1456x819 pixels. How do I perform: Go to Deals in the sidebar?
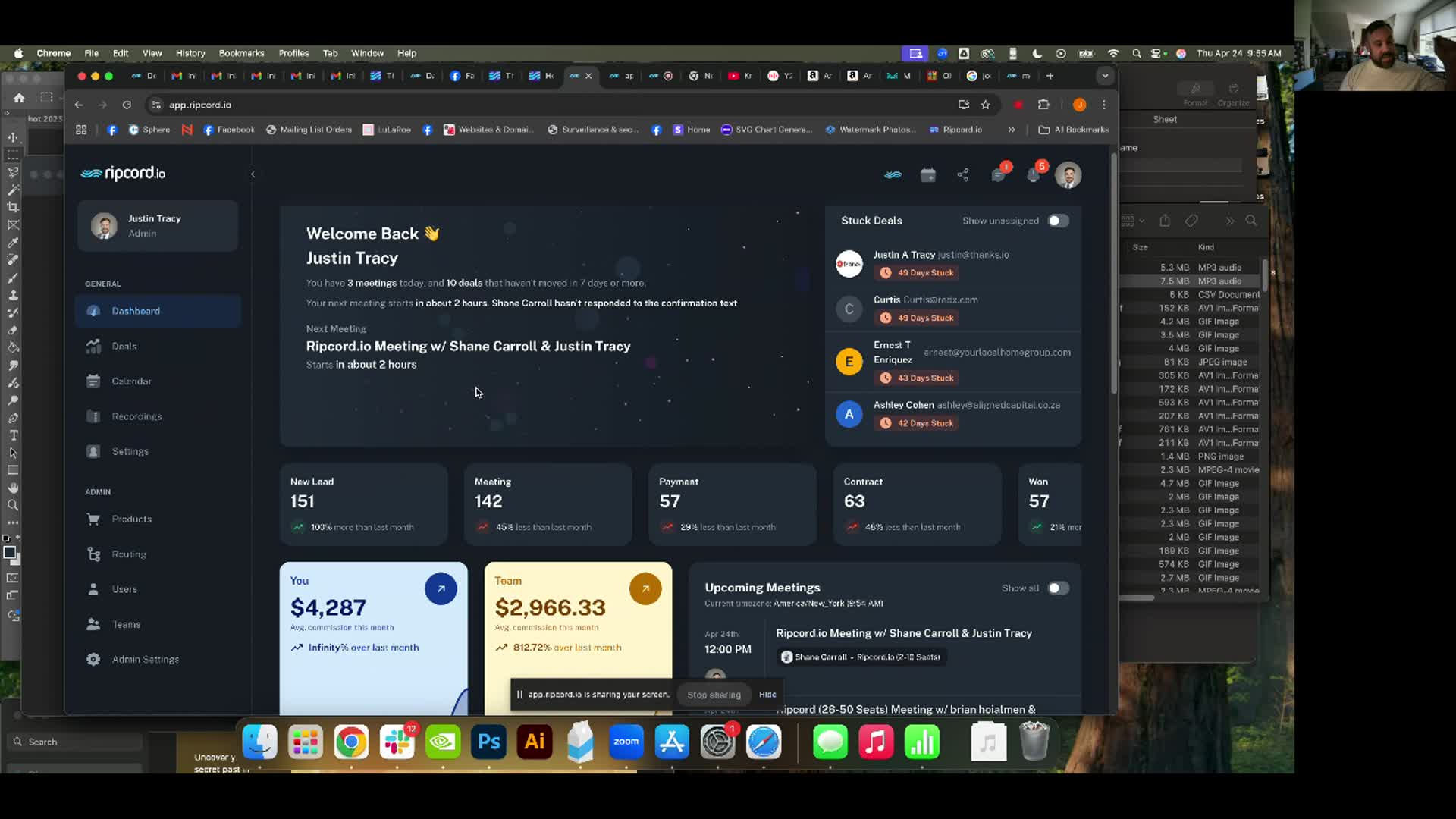tap(124, 346)
